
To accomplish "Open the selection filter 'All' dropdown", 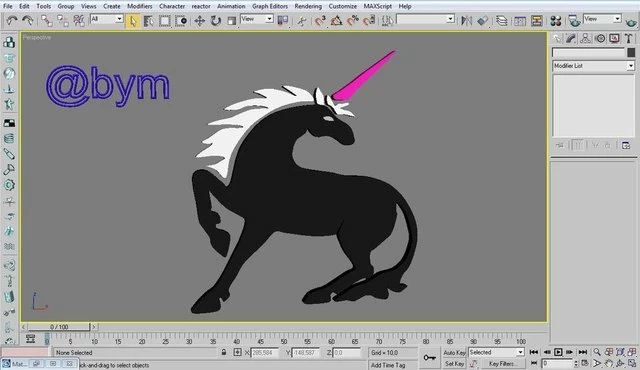I will pos(107,19).
